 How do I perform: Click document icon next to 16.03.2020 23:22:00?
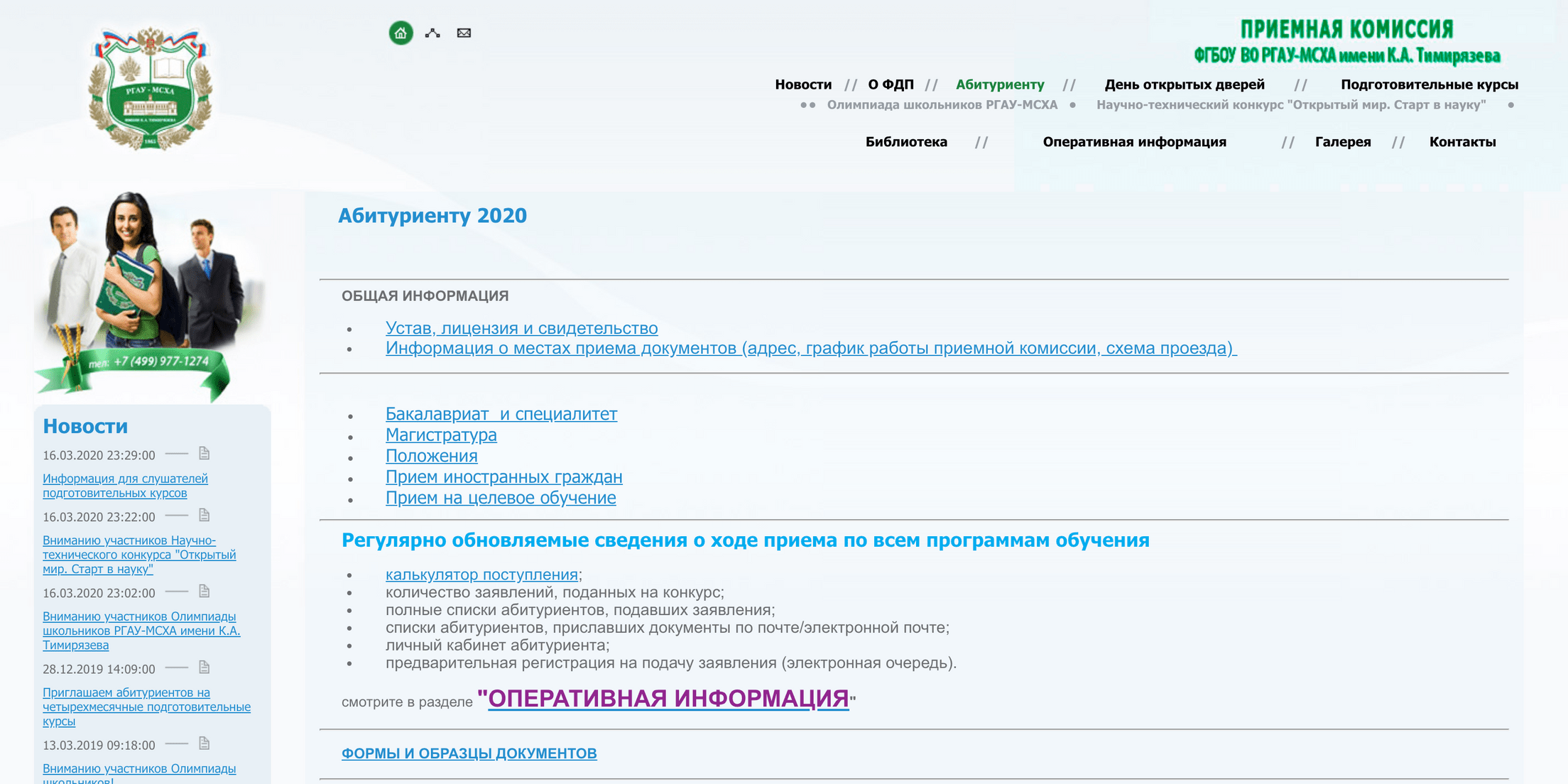[x=205, y=515]
